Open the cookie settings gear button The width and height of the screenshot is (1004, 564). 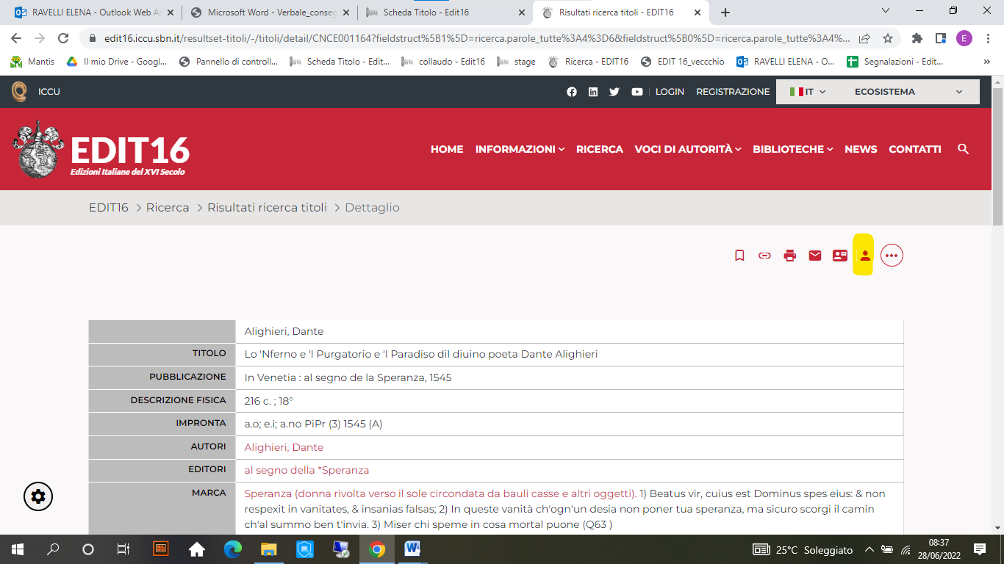coord(38,496)
